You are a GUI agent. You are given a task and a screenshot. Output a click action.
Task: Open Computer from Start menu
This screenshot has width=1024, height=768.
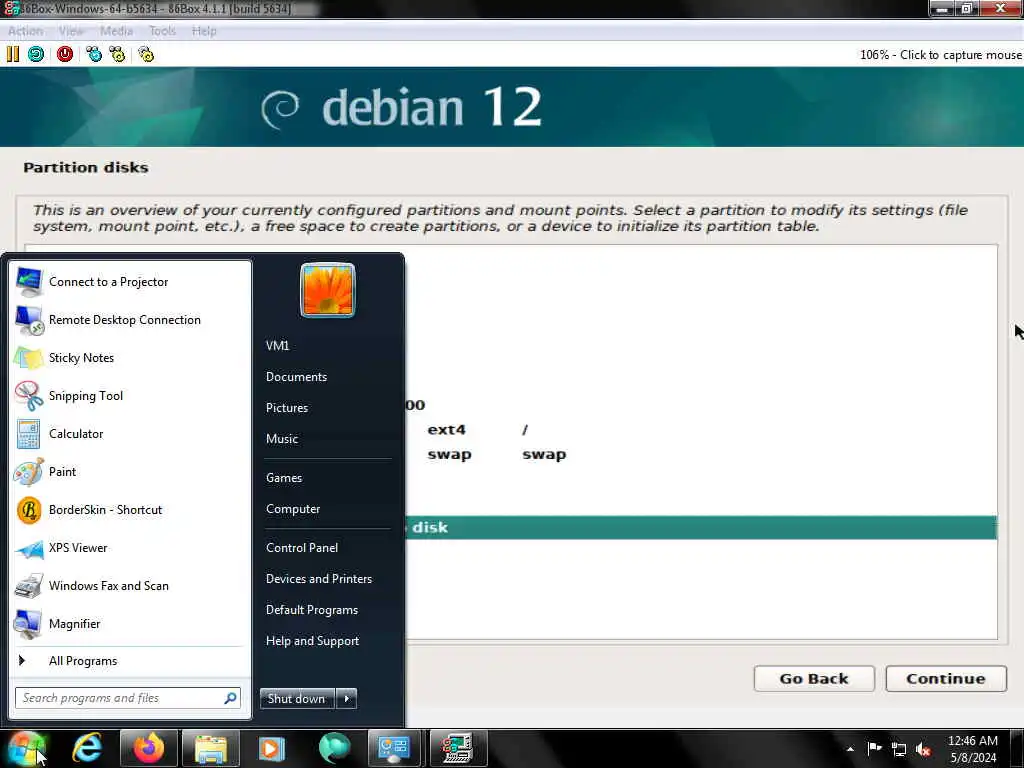click(x=327, y=509)
